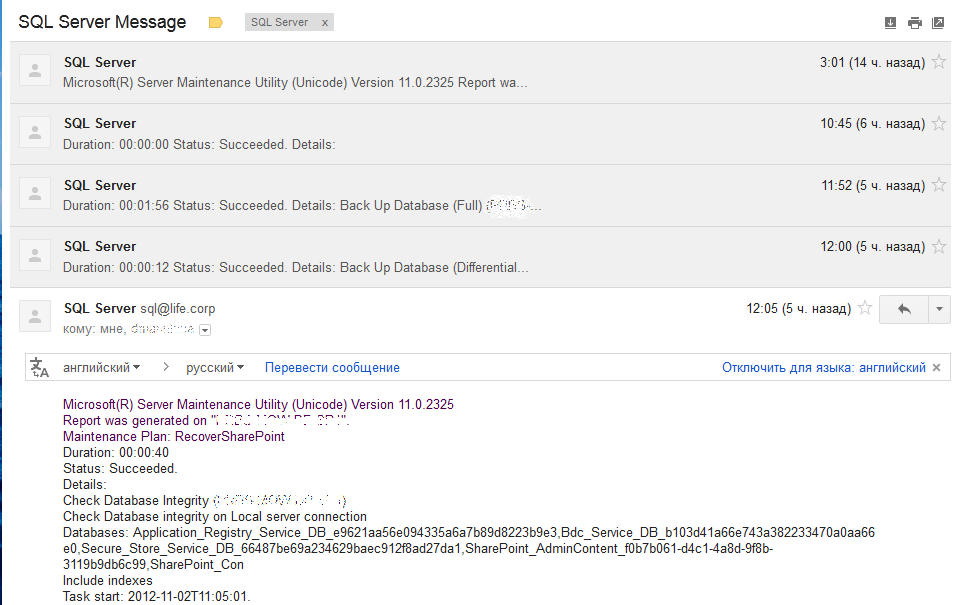972x605 pixels.
Task: Show recipient details dropdown
Action: [205, 330]
